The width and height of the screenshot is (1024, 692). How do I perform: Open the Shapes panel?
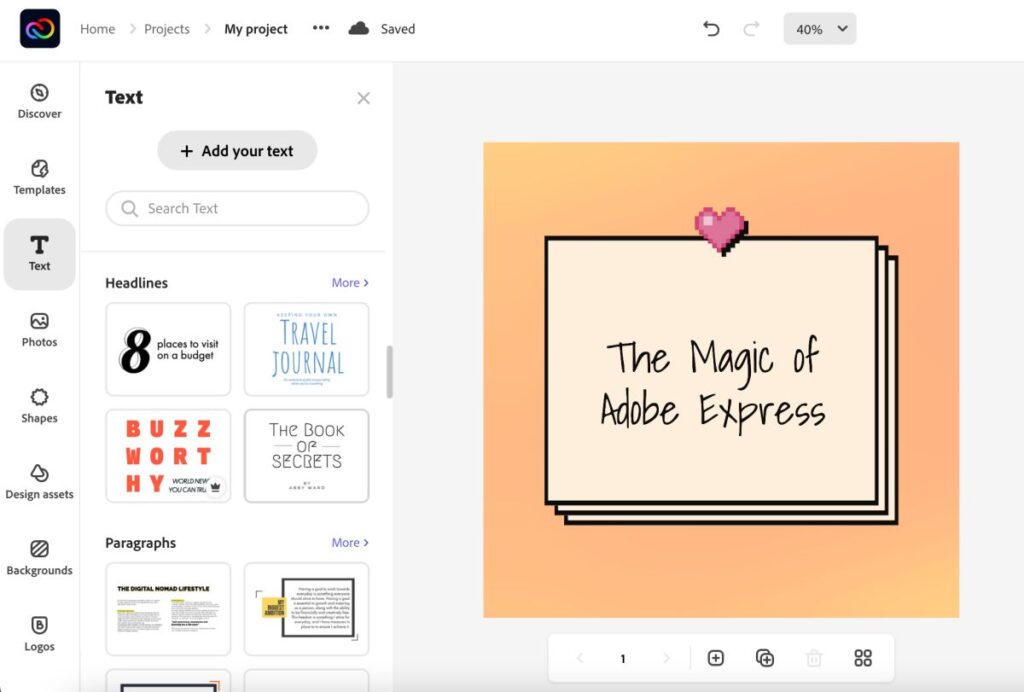[x=39, y=406]
